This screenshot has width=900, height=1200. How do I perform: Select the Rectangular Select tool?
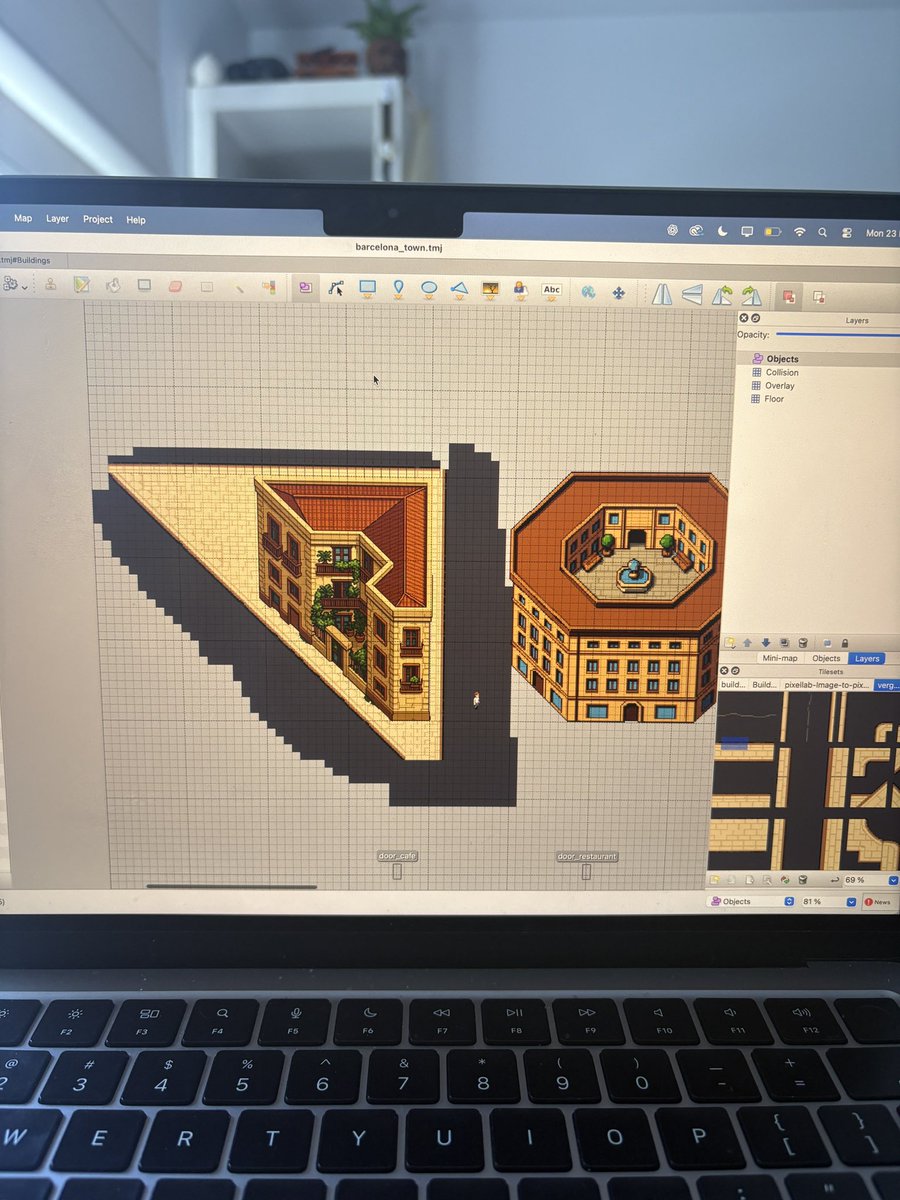pyautogui.click(x=207, y=286)
